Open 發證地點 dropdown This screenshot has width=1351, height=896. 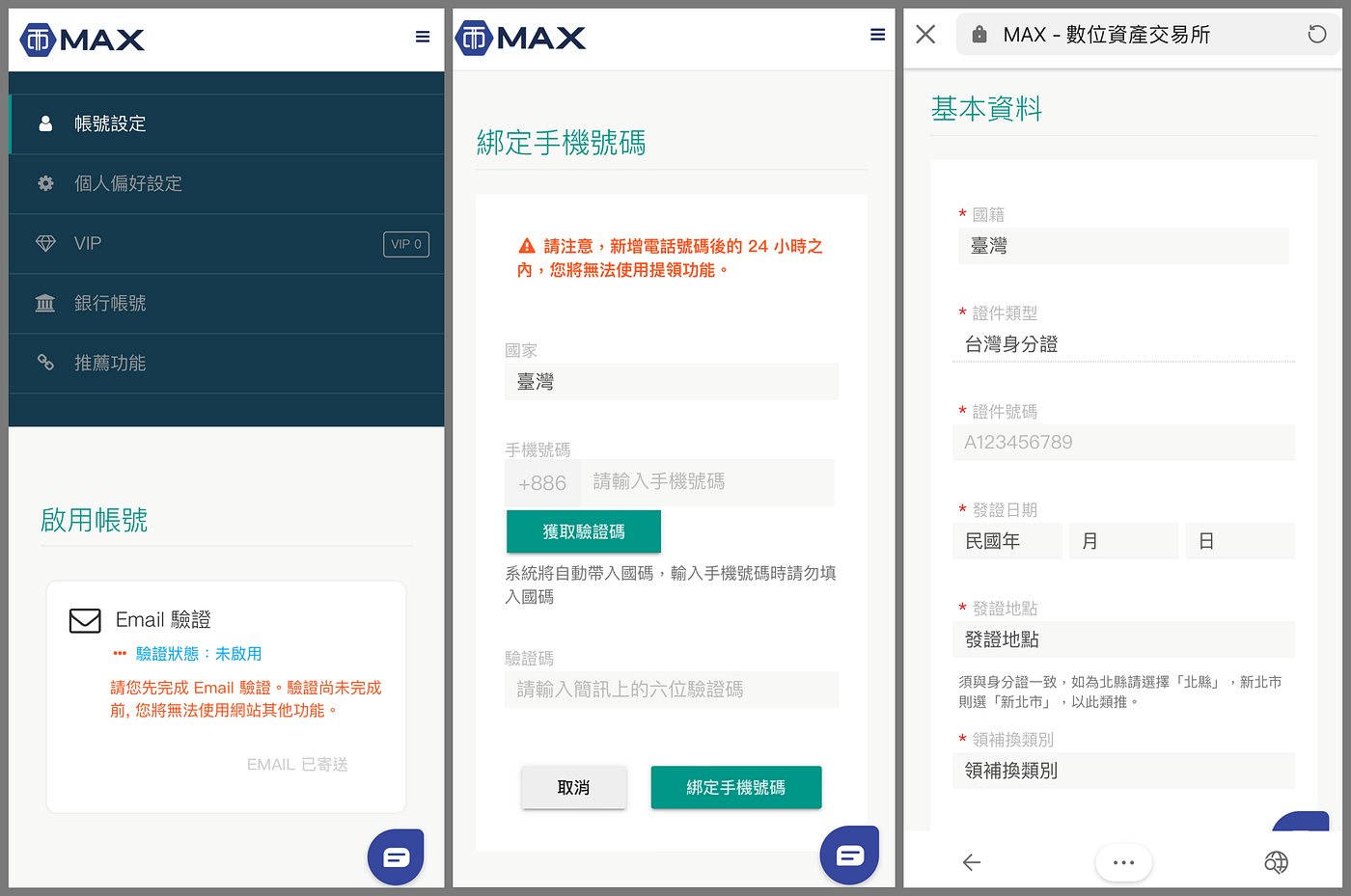pos(1123,639)
